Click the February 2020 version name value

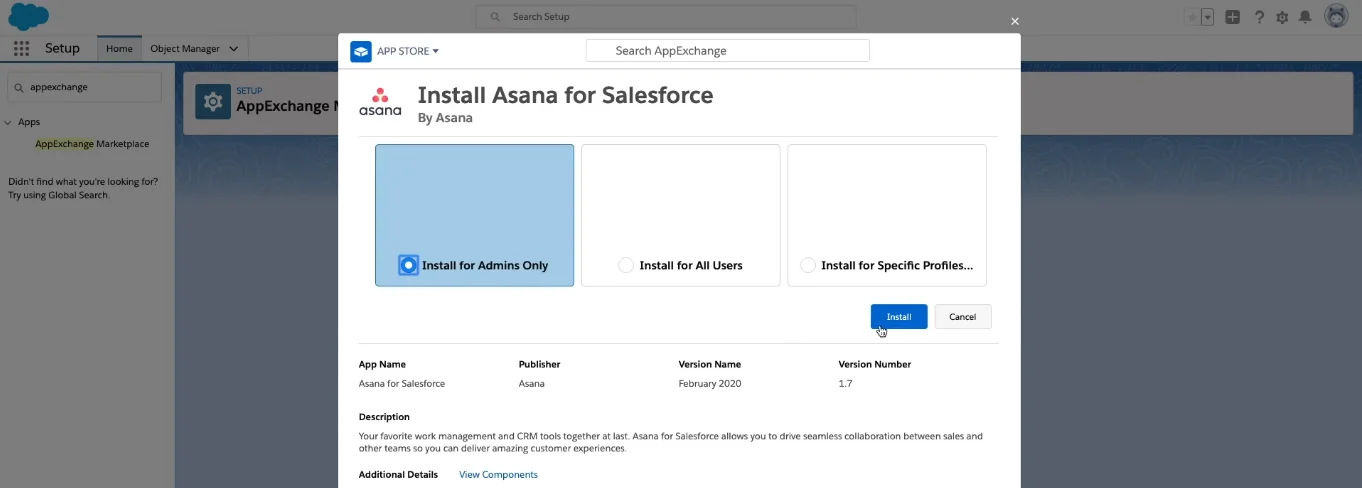710,384
